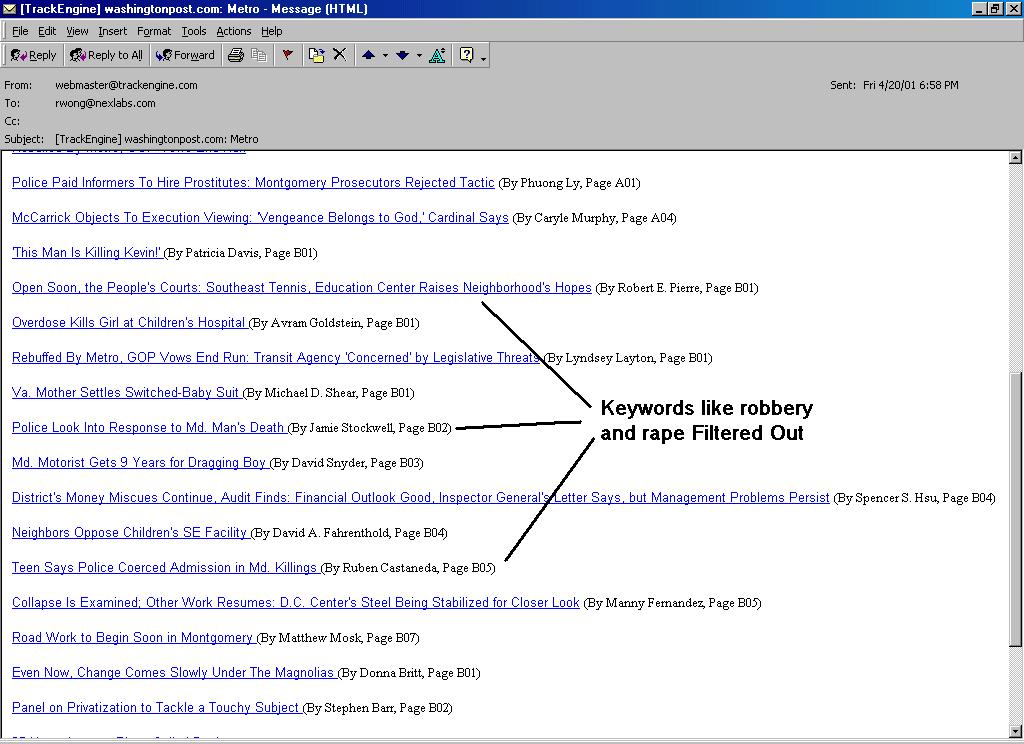The image size is (1024, 744).
Task: Forward this message
Action: pyautogui.click(x=185, y=56)
